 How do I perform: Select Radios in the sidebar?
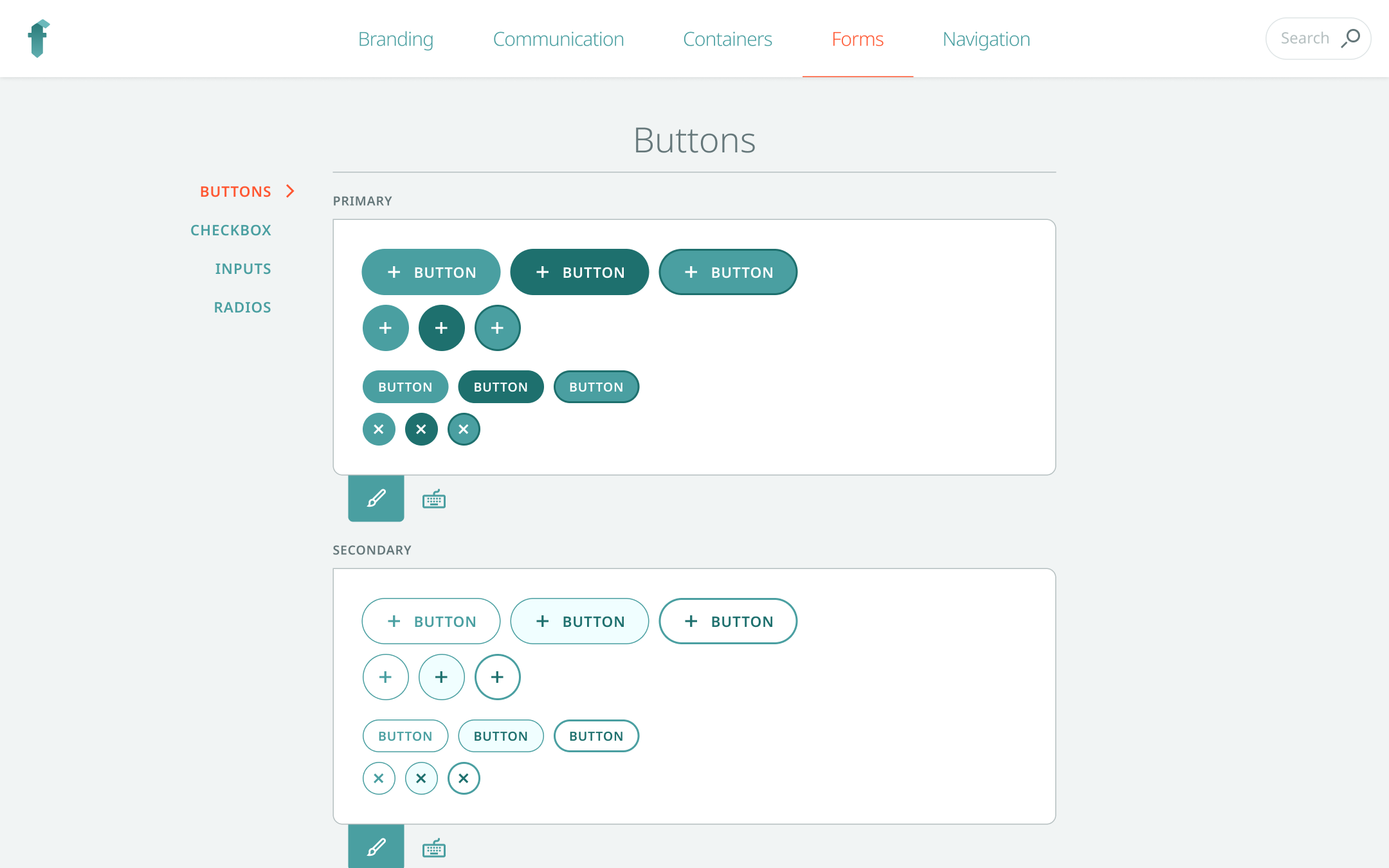point(242,307)
